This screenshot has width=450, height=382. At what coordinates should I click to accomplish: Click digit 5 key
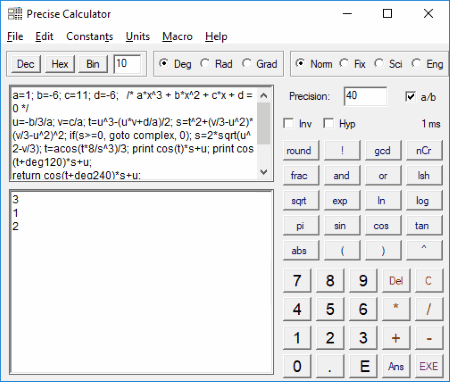click(330, 309)
